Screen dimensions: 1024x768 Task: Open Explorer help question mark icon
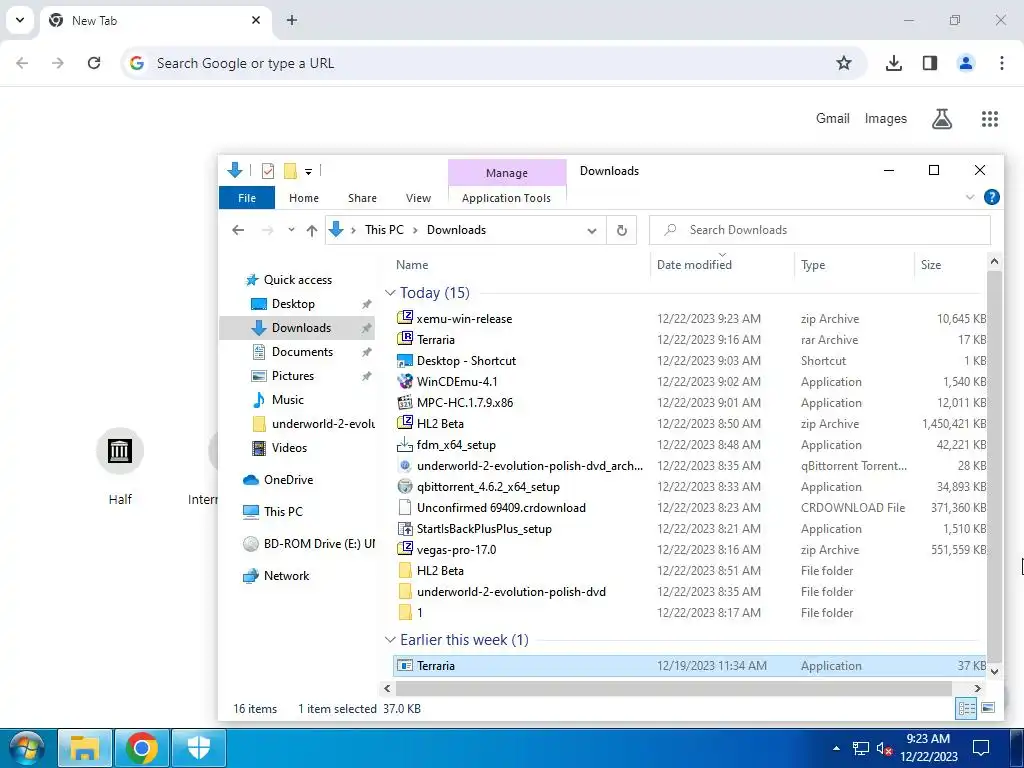coord(991,197)
